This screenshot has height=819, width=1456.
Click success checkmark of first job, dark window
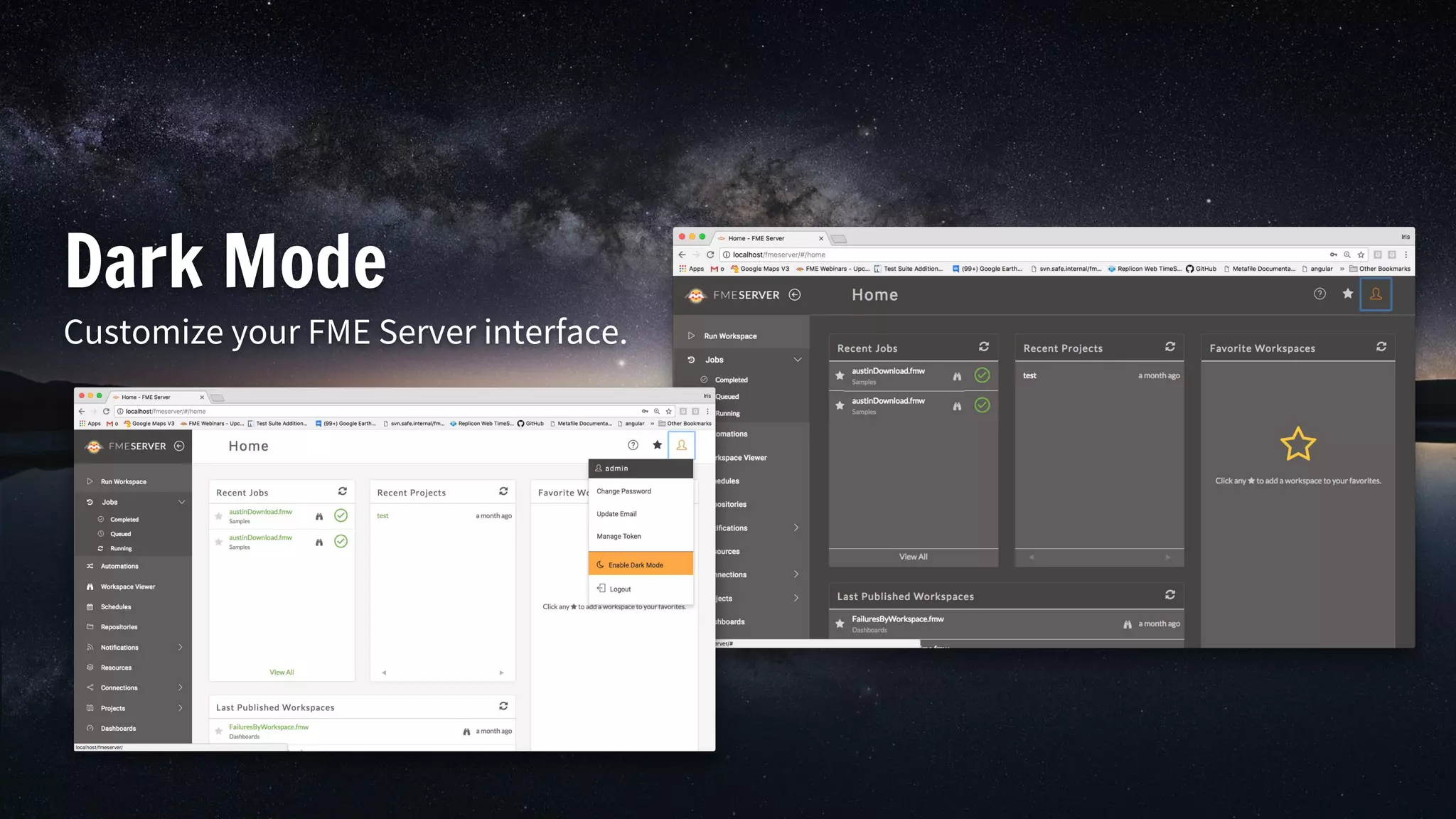coord(982,375)
